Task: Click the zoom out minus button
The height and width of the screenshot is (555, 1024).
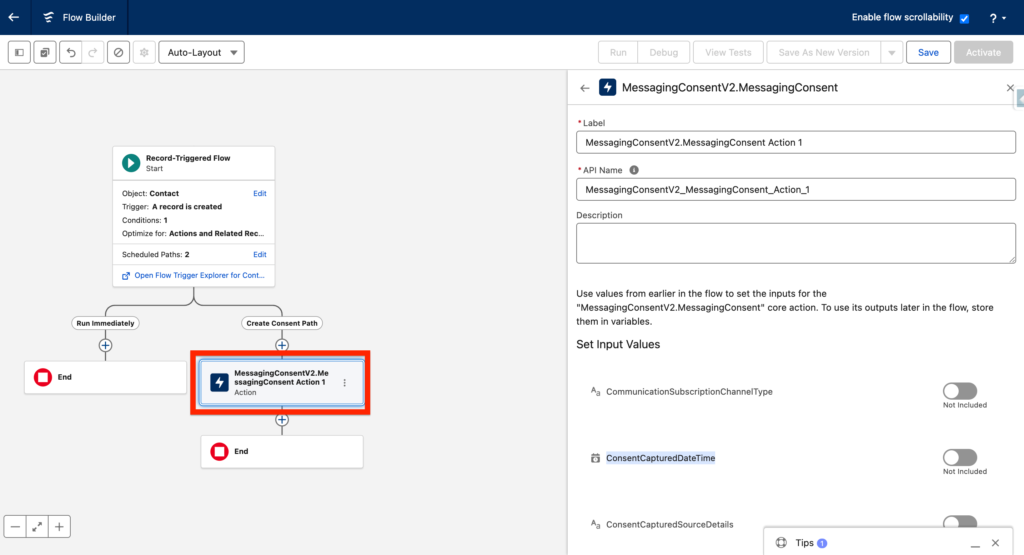Action: [x=16, y=526]
